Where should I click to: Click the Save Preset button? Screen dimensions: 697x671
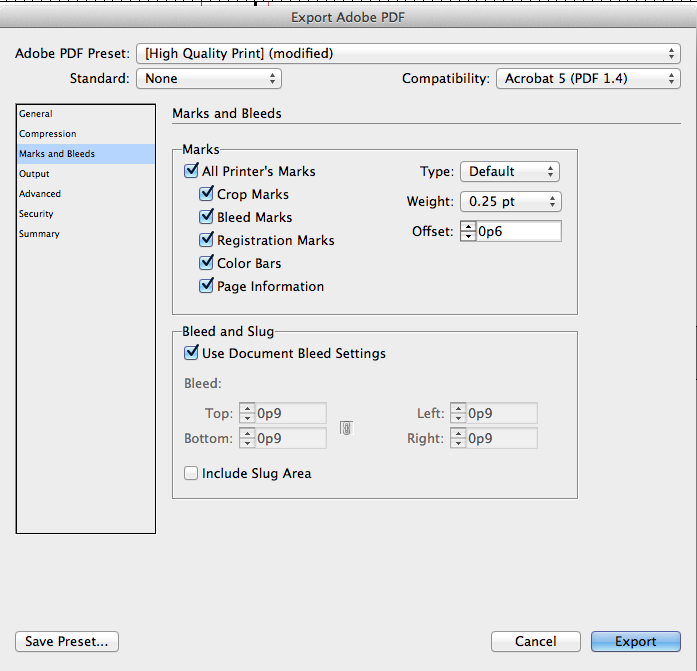coord(67,641)
